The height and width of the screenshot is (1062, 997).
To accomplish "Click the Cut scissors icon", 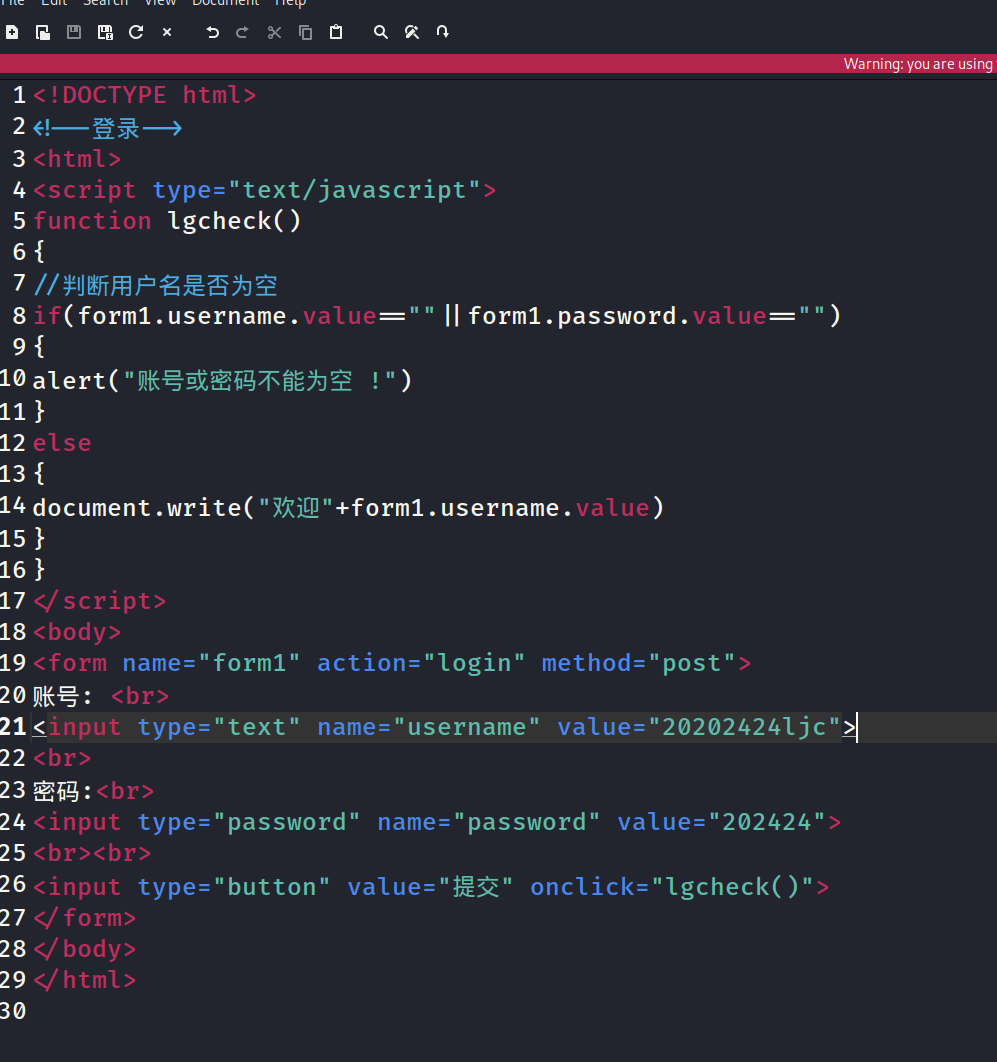I will coord(274,32).
